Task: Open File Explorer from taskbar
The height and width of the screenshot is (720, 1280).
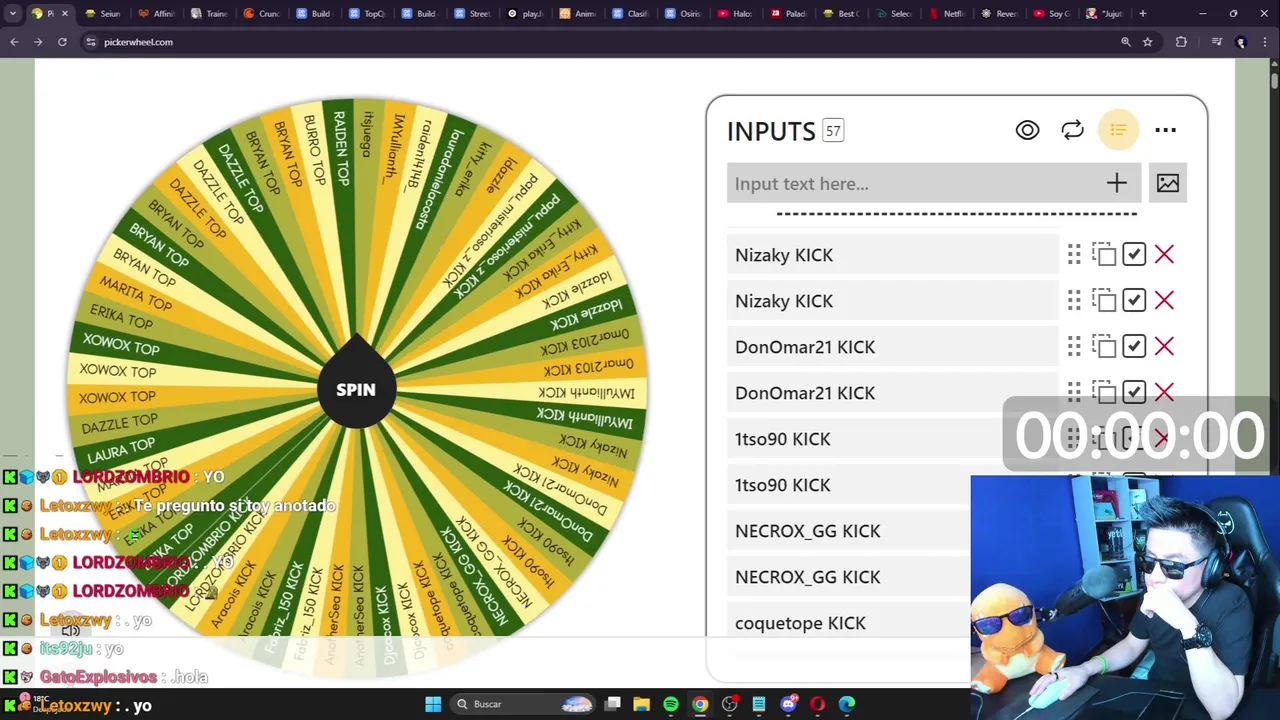Action: [x=641, y=704]
